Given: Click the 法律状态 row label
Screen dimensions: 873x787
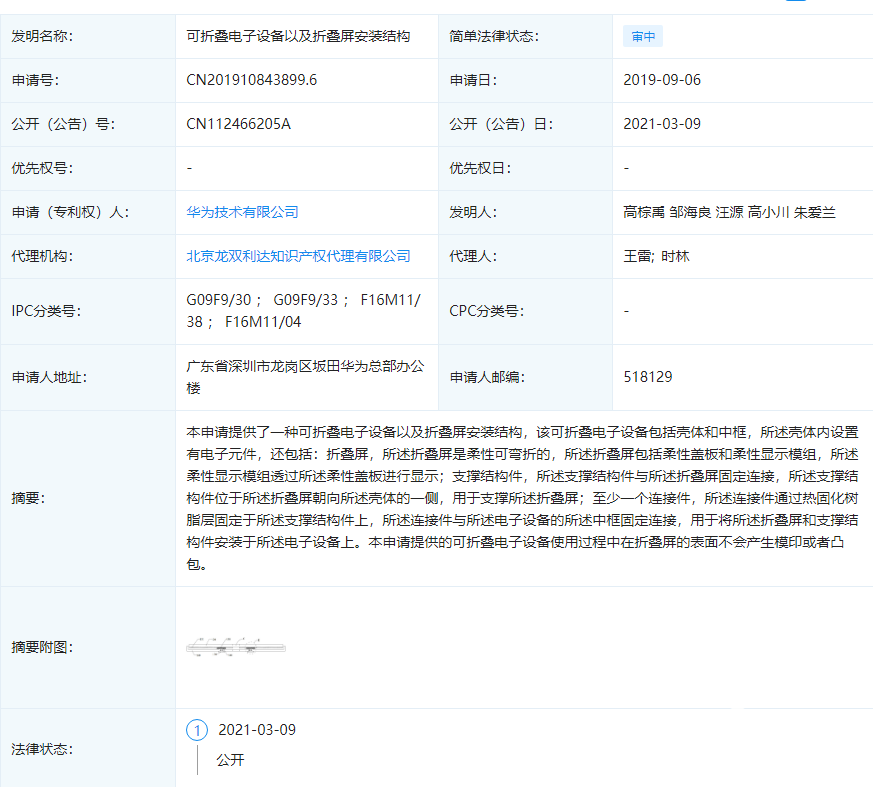Looking at the screenshot, I should tap(42, 749).
